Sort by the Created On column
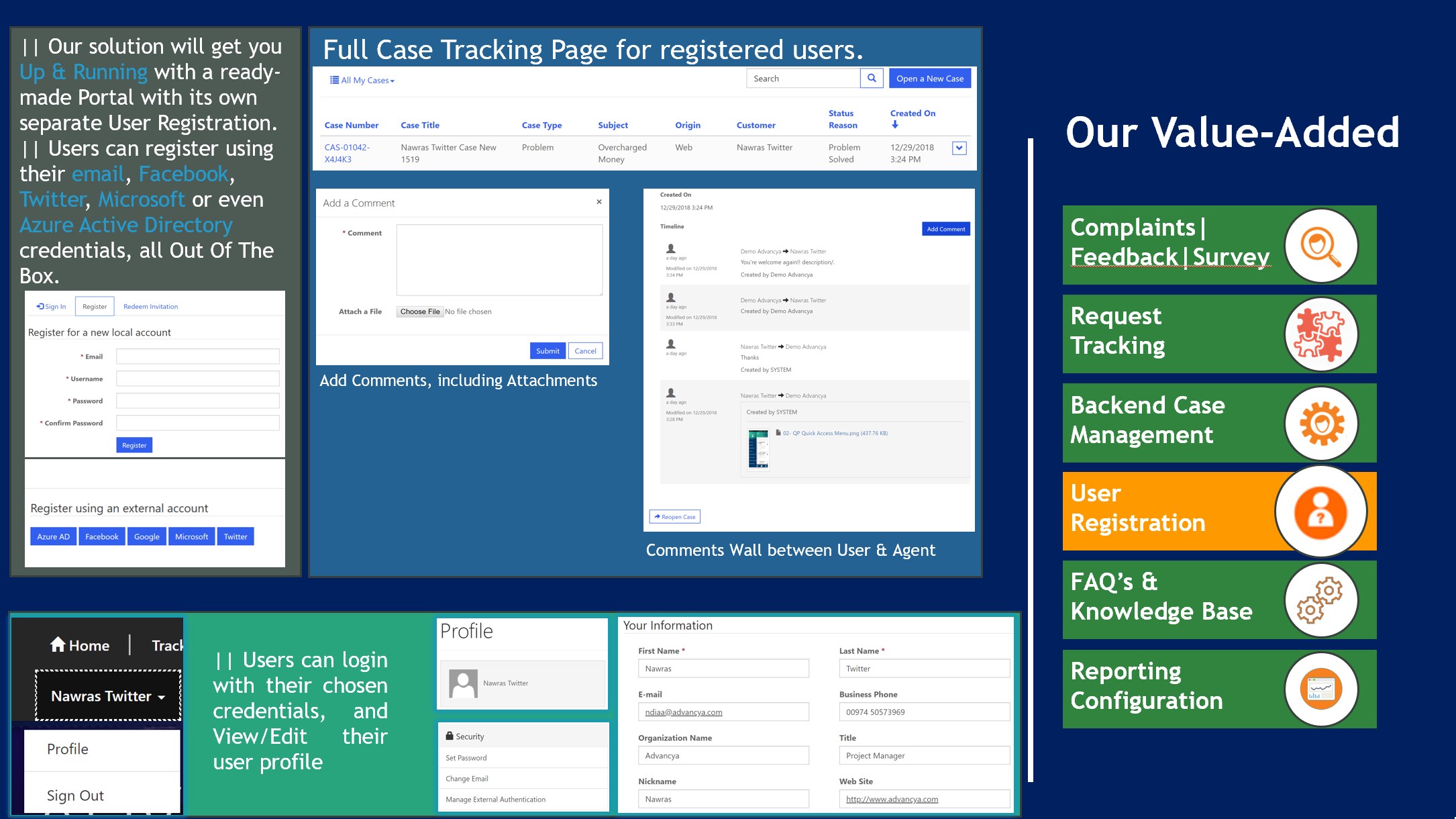This screenshot has width=1456, height=819. 912,113
